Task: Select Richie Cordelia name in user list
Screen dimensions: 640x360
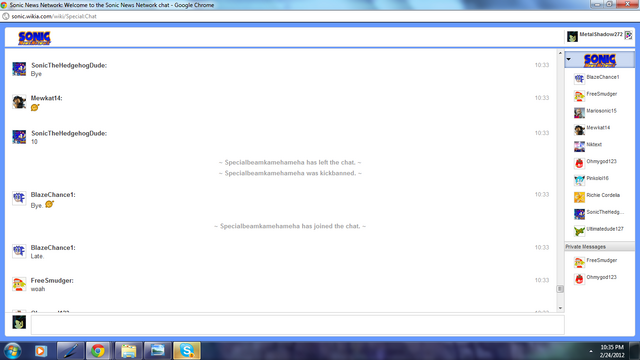Action: (x=603, y=195)
